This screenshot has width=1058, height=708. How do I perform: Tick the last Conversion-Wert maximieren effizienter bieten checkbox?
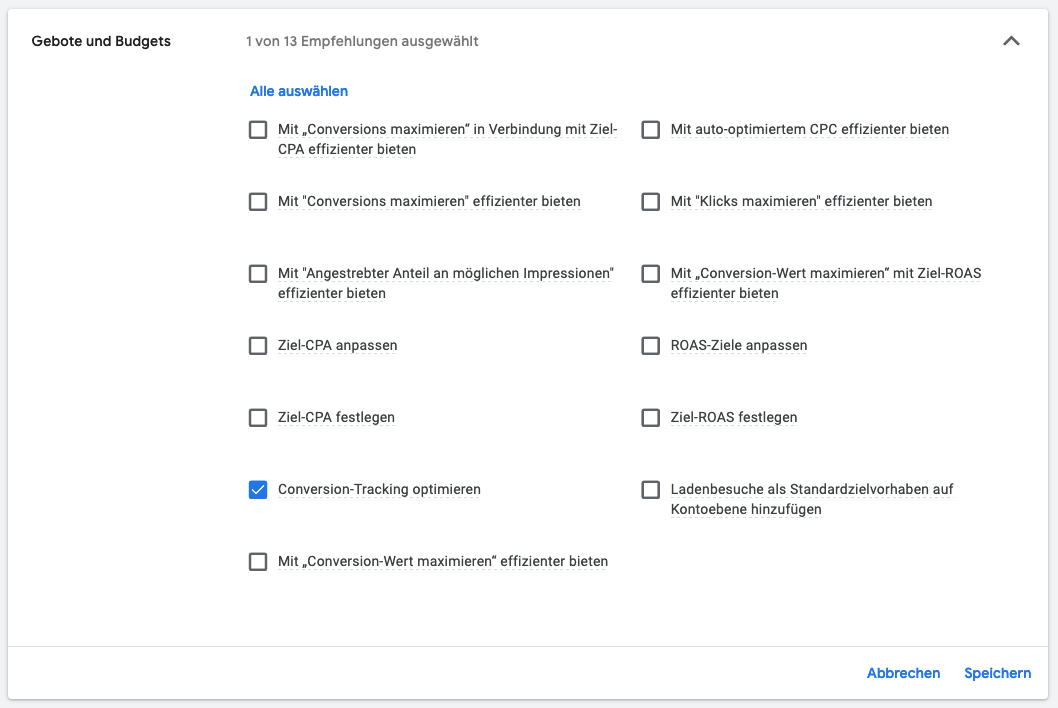pyautogui.click(x=258, y=562)
